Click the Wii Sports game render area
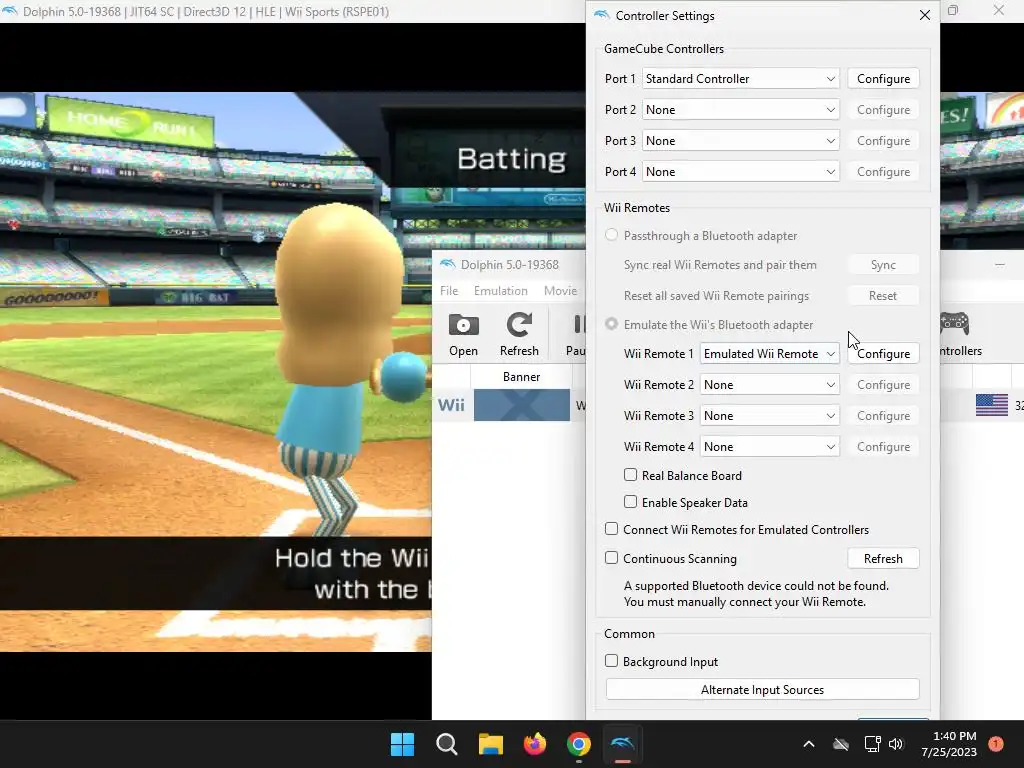 (216, 372)
